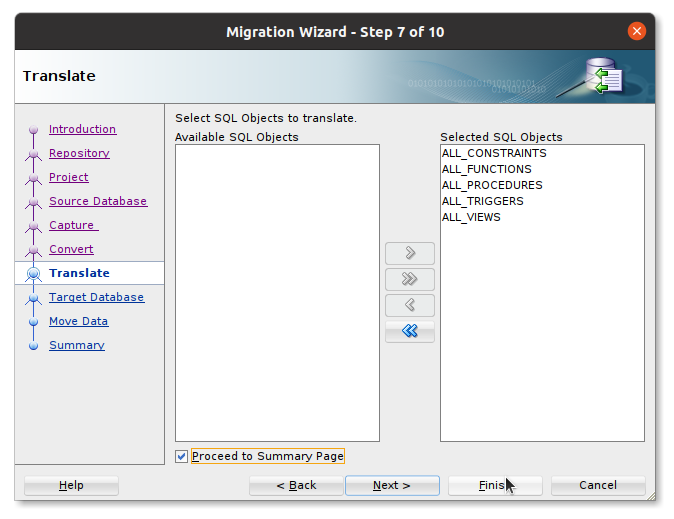The height and width of the screenshot is (519, 674).
Task: Click the Cancel button
Action: (598, 485)
